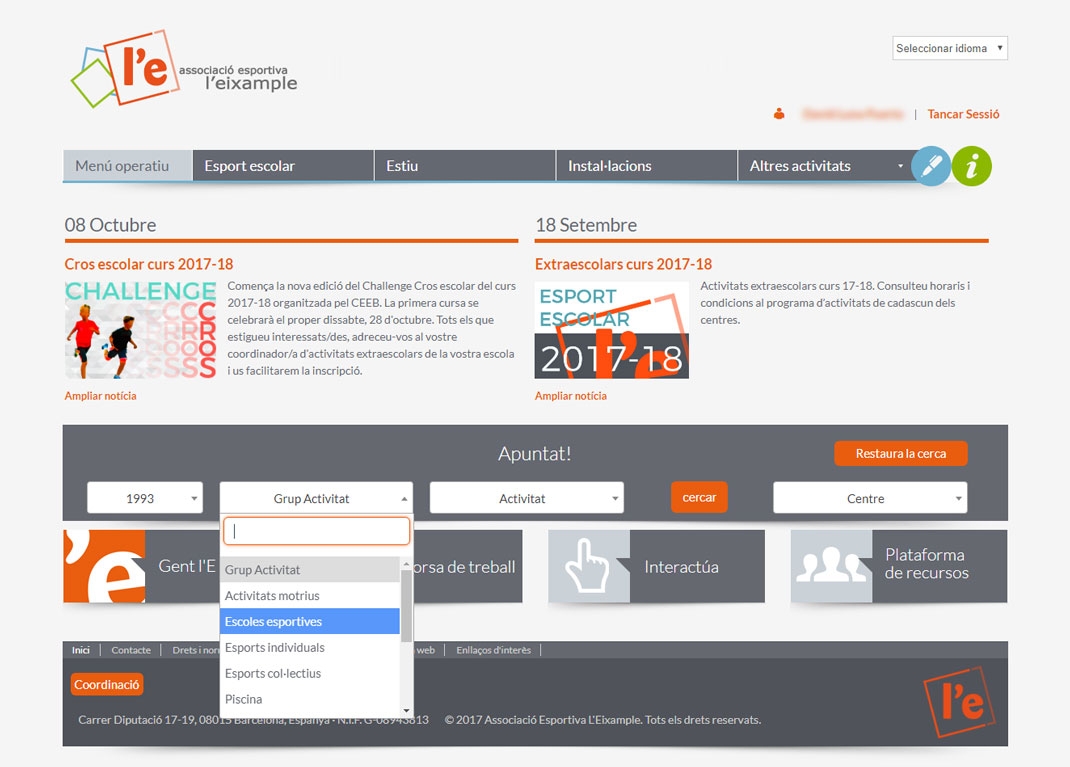Expand the Altres activitats menu arrow
The image size is (1070, 767).
pos(900,166)
